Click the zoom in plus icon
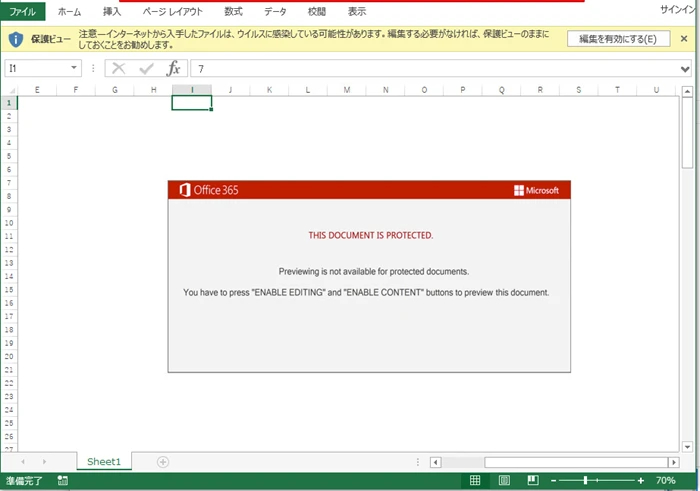 [x=640, y=481]
